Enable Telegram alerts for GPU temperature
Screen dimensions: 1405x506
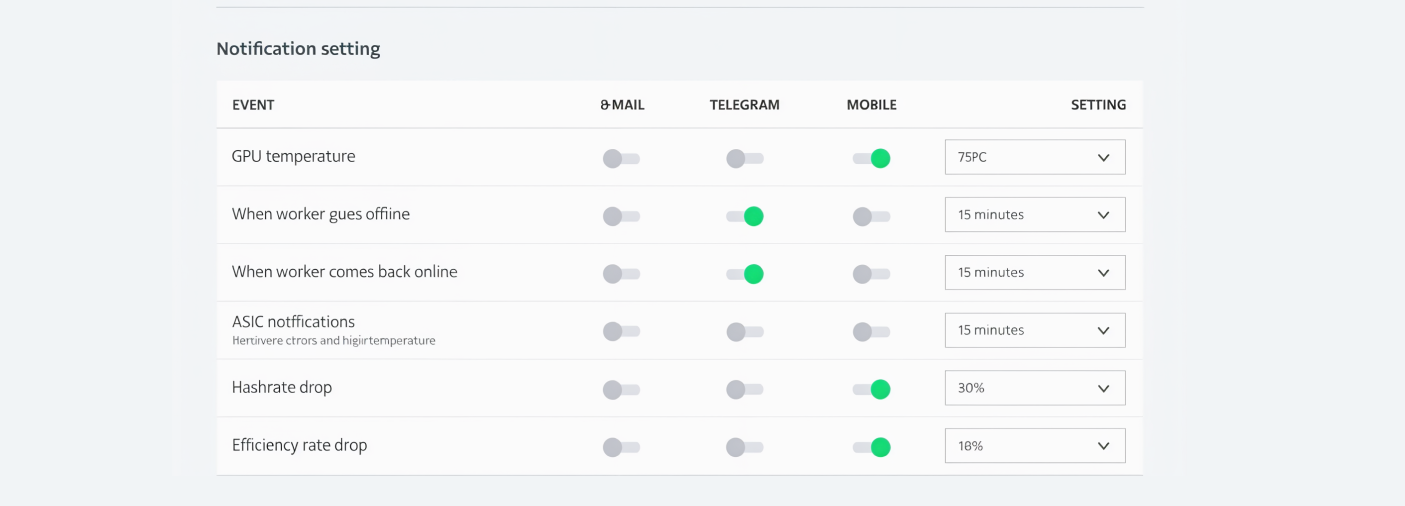coord(745,158)
